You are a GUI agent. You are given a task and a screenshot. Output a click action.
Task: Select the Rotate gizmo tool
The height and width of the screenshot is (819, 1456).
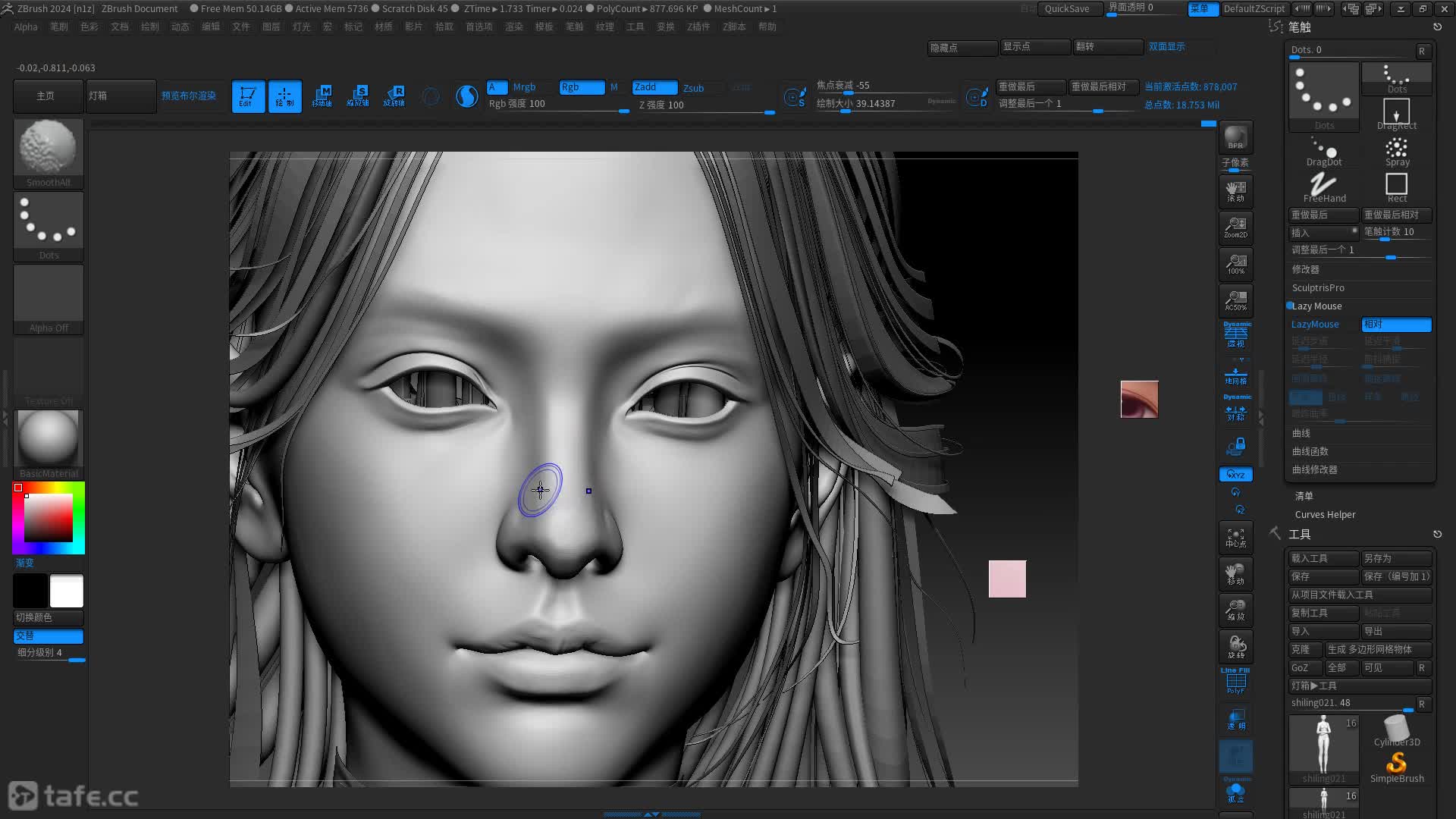[x=394, y=96]
